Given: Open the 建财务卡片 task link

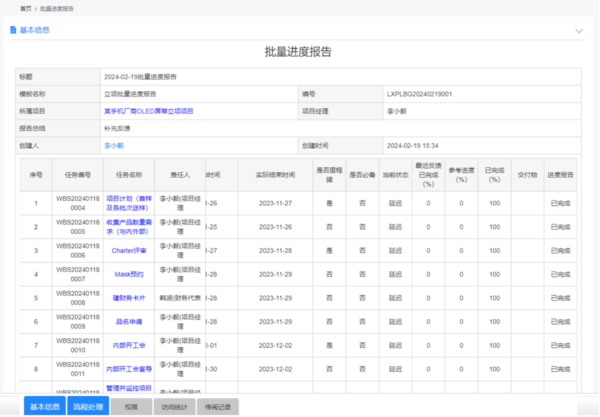Looking at the screenshot, I should [x=128, y=298].
